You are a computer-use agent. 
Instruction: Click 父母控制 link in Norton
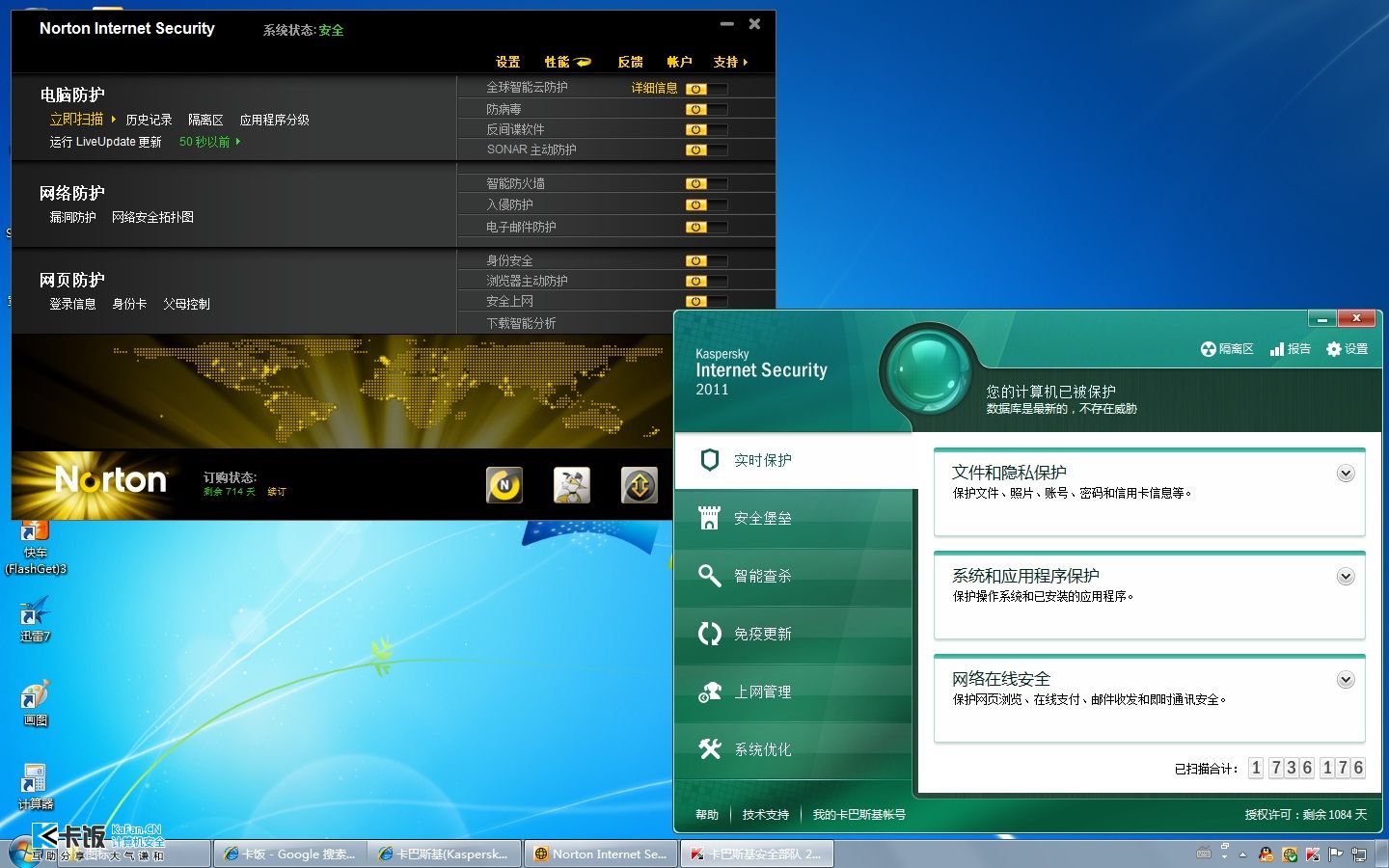coord(186,304)
